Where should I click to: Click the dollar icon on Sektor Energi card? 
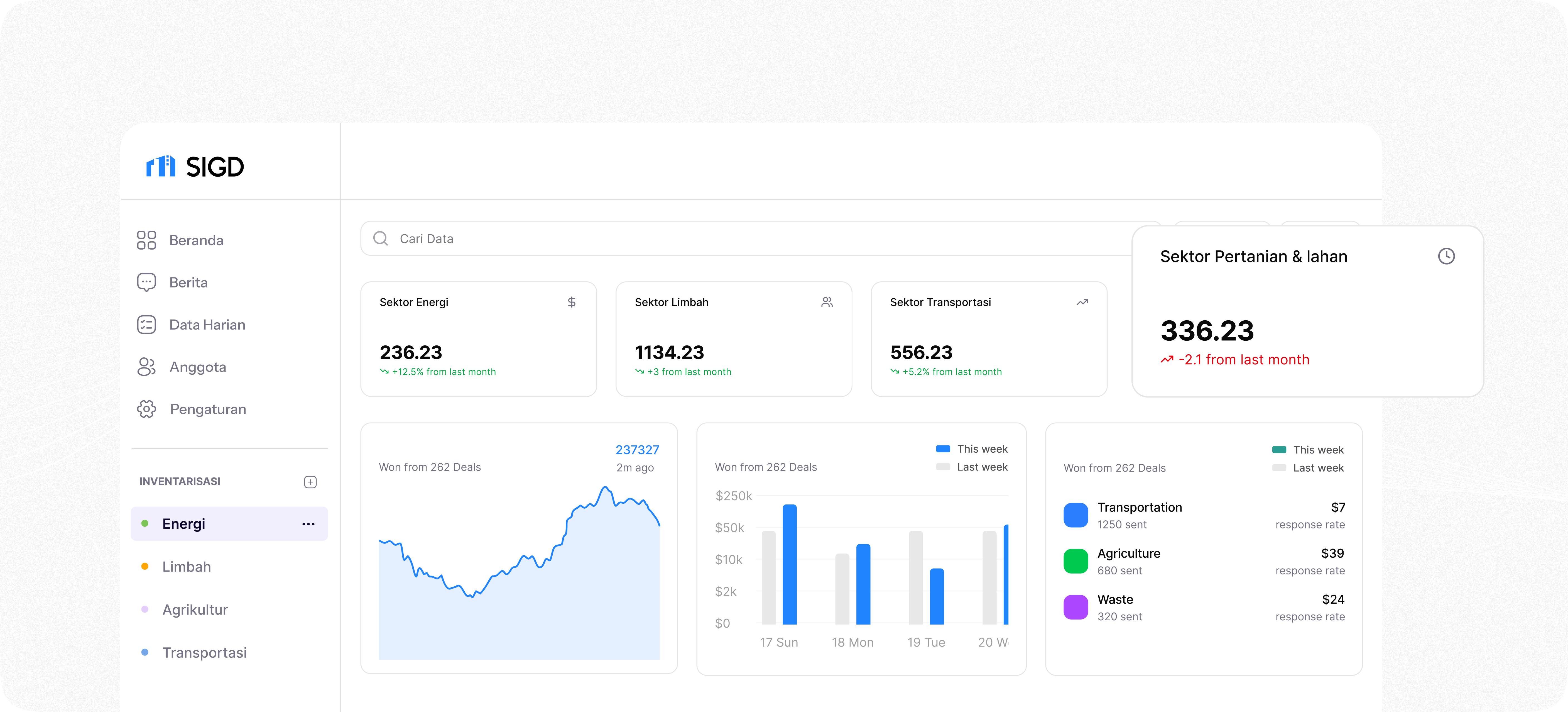tap(572, 302)
